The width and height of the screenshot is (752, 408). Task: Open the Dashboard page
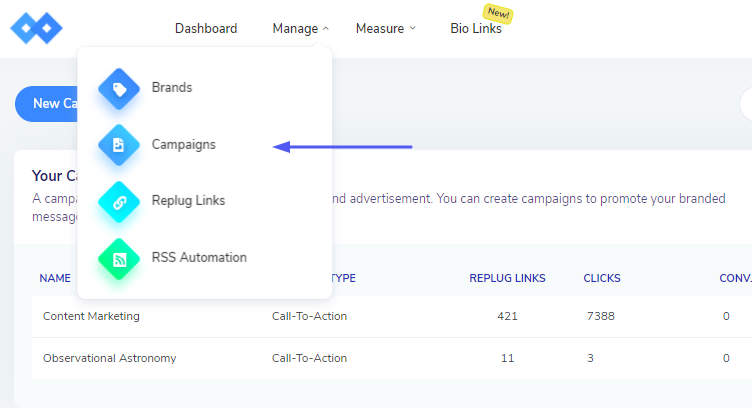point(206,28)
